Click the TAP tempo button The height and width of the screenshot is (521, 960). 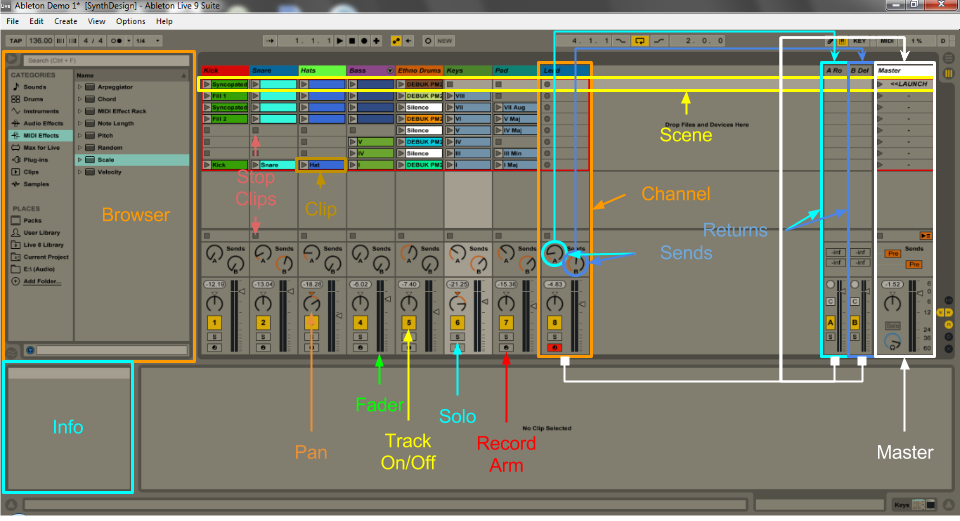(16, 41)
